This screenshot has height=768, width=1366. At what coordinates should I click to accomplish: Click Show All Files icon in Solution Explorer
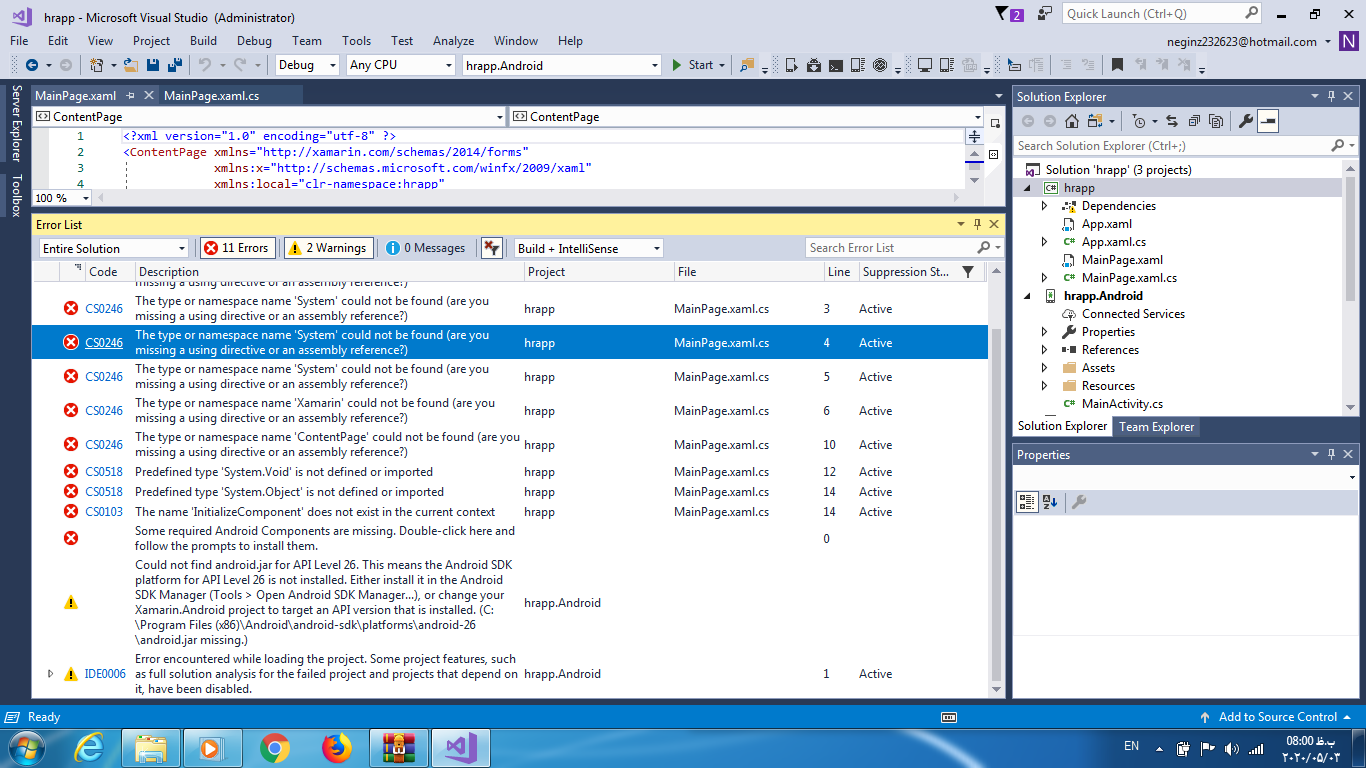[x=1216, y=121]
